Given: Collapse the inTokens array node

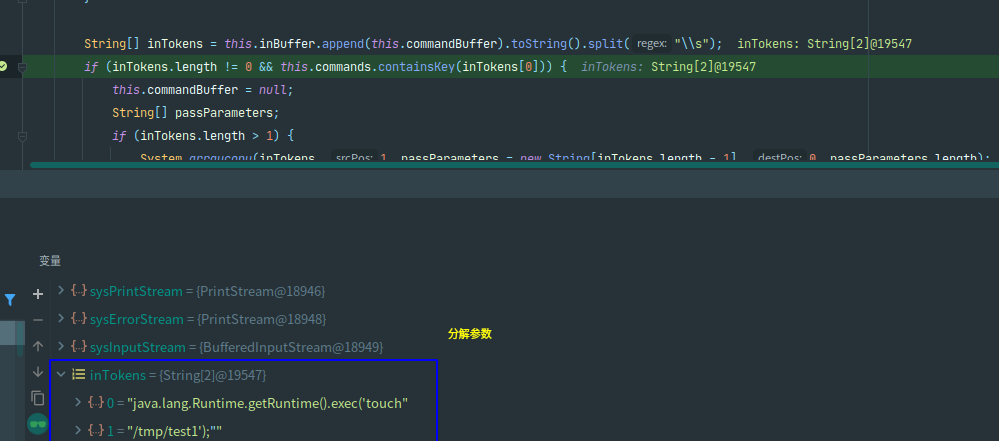Looking at the screenshot, I should (62, 375).
